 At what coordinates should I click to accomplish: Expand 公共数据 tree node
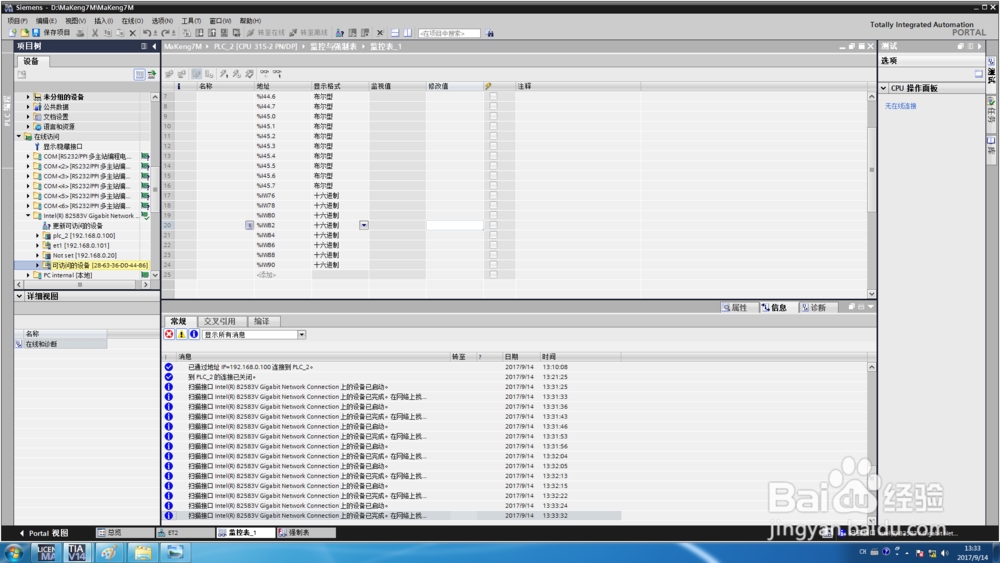[x=27, y=107]
